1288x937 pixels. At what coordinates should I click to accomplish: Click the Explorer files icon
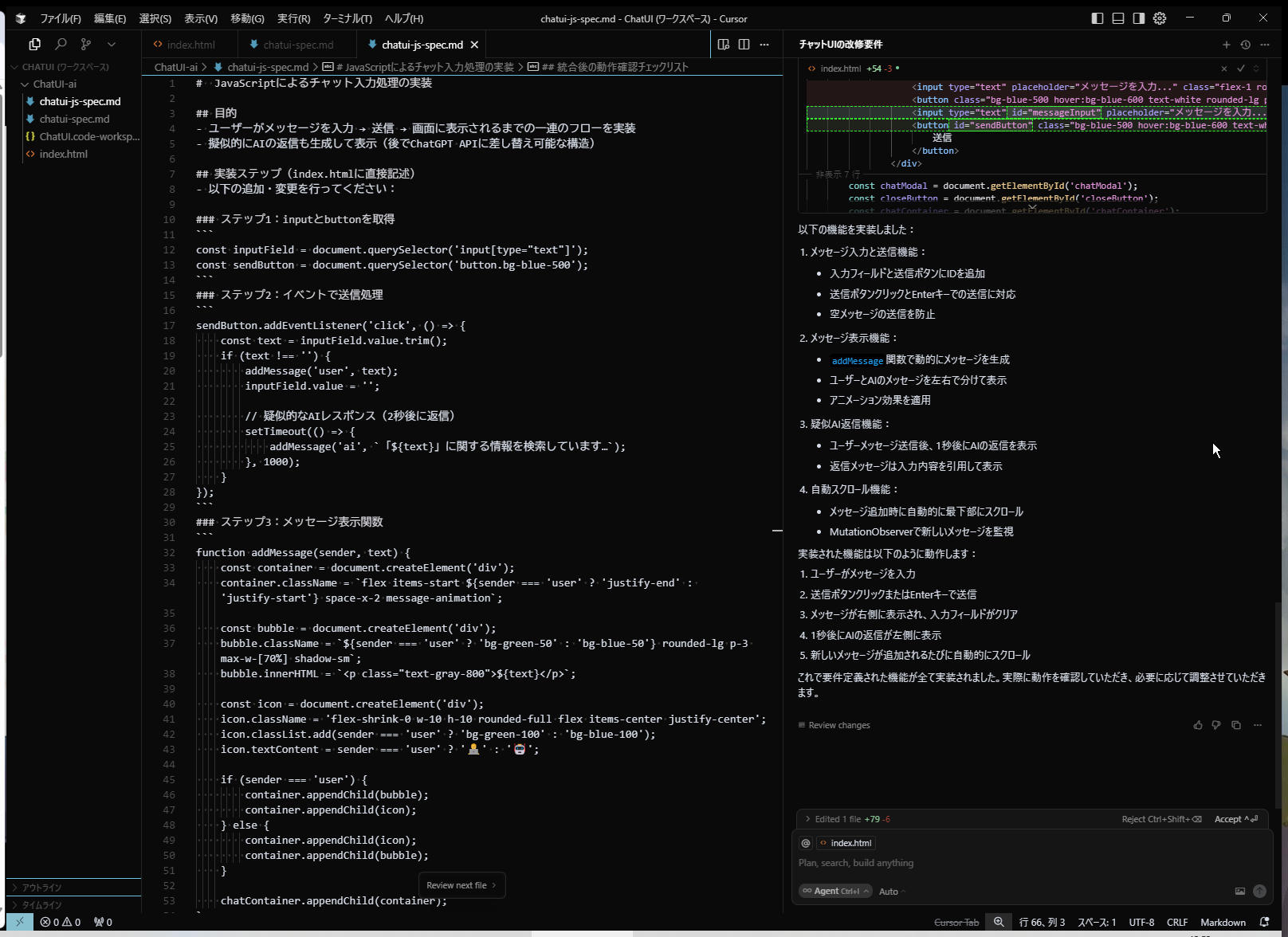coord(34,45)
